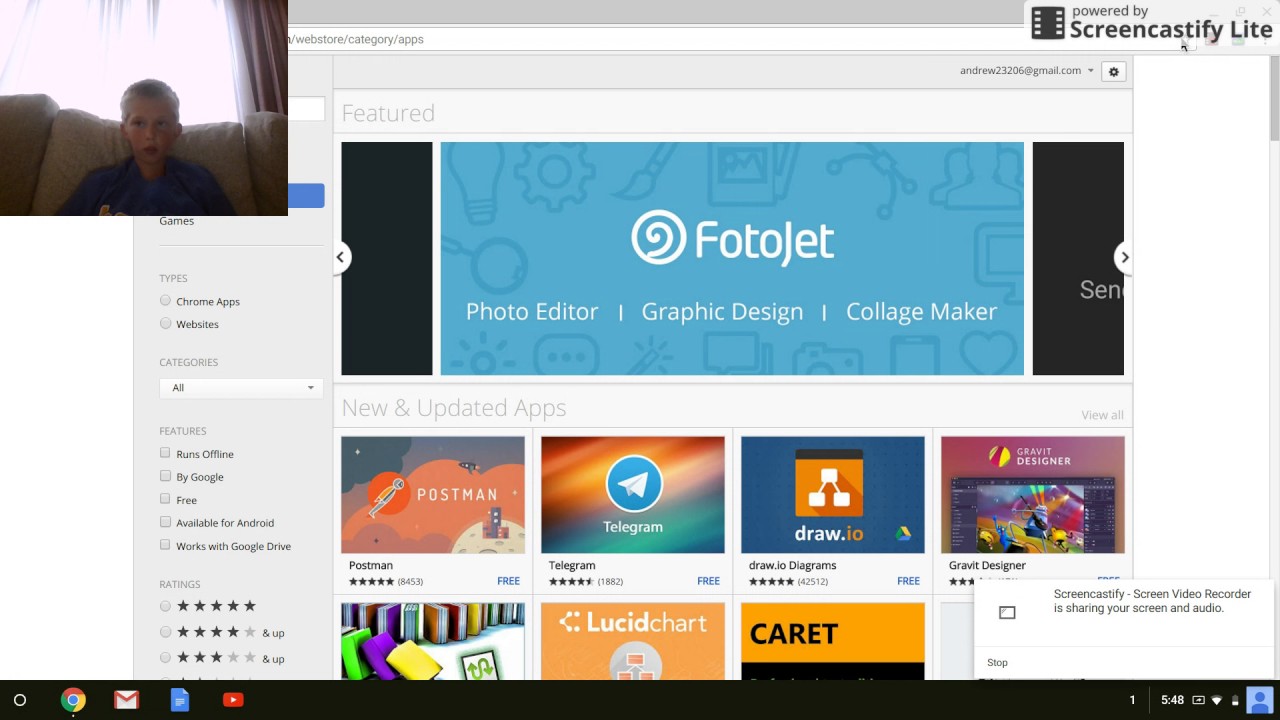Select the Websites type radio
1280x720 pixels.
click(165, 323)
